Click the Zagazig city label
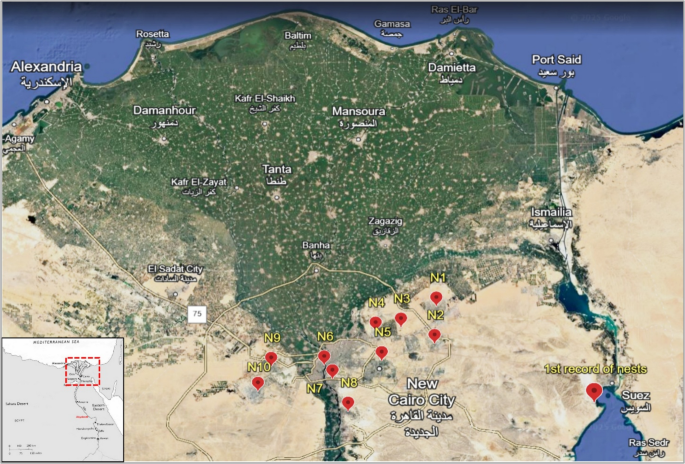The width and height of the screenshot is (685, 464). click(x=385, y=226)
